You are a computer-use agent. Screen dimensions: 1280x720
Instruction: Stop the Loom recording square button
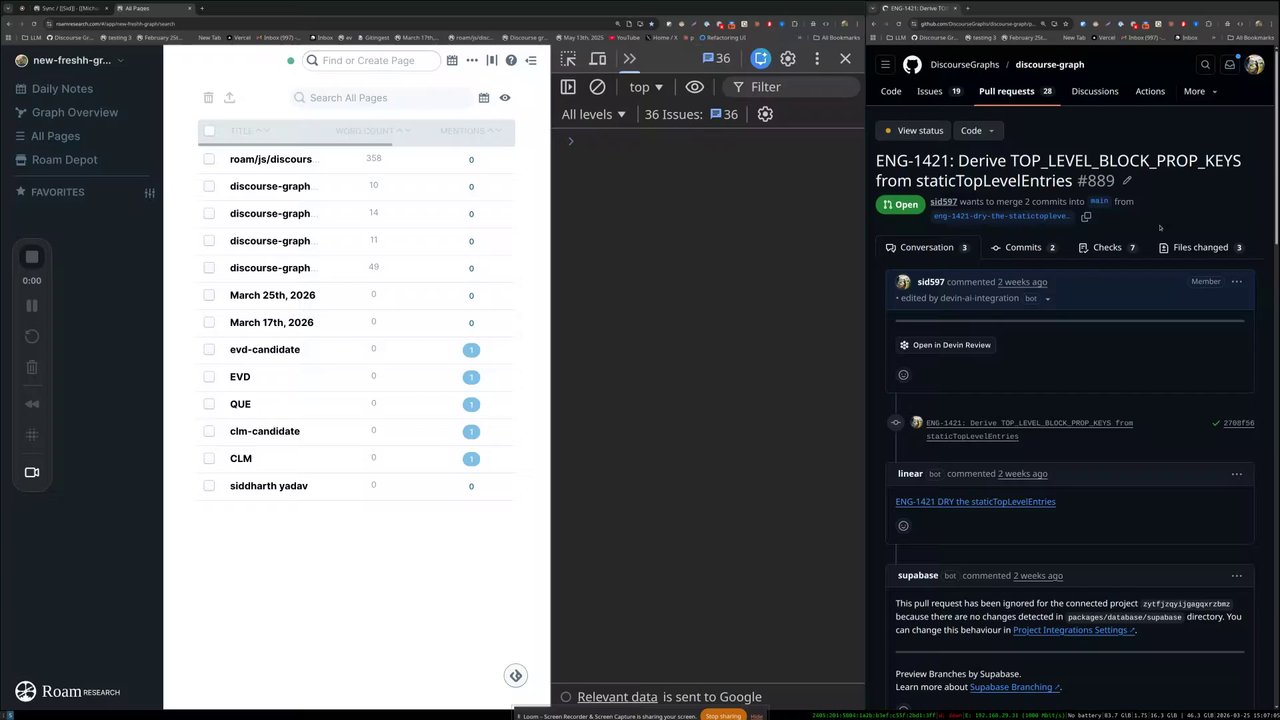(x=32, y=257)
